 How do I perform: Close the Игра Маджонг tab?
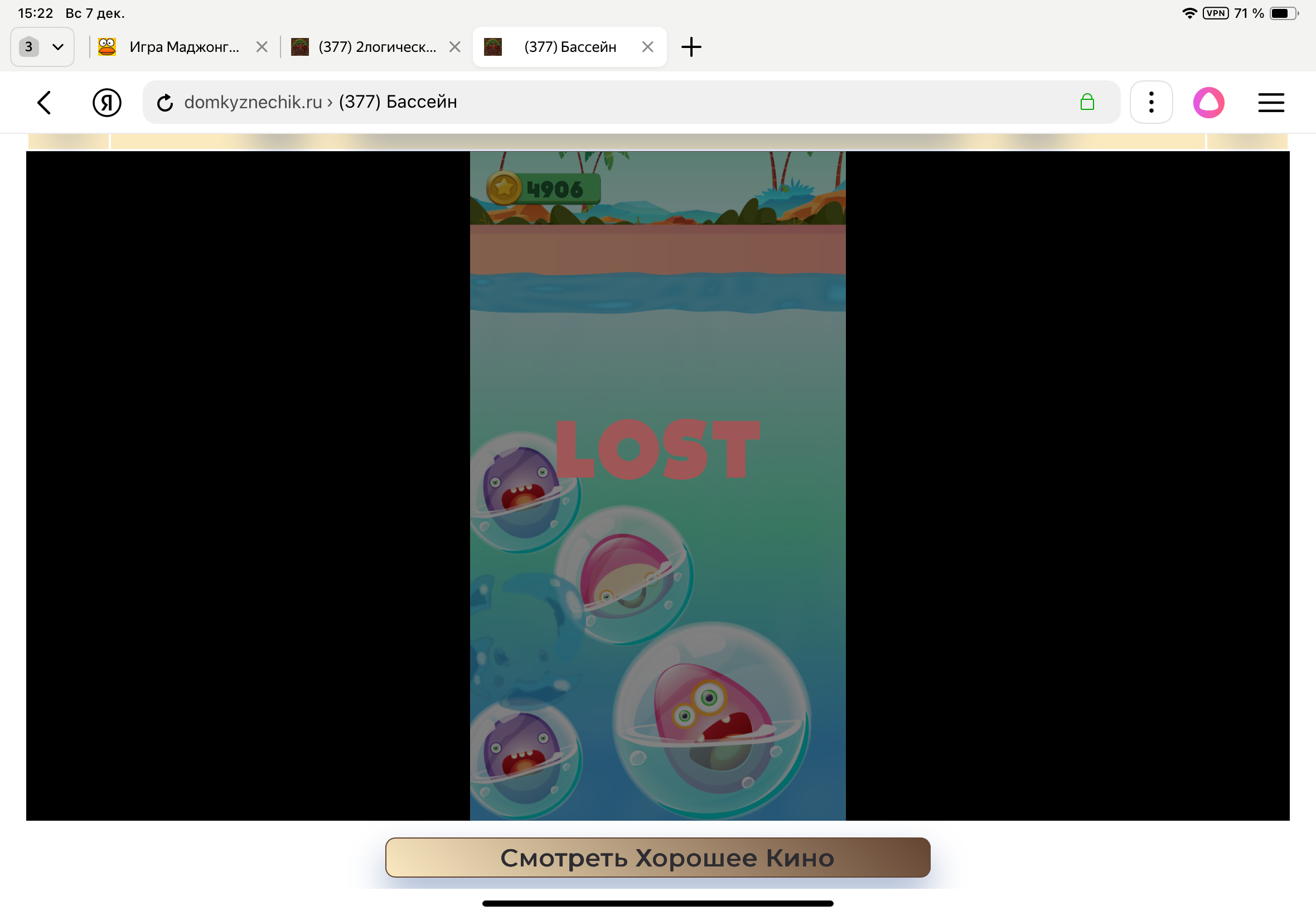[x=262, y=47]
